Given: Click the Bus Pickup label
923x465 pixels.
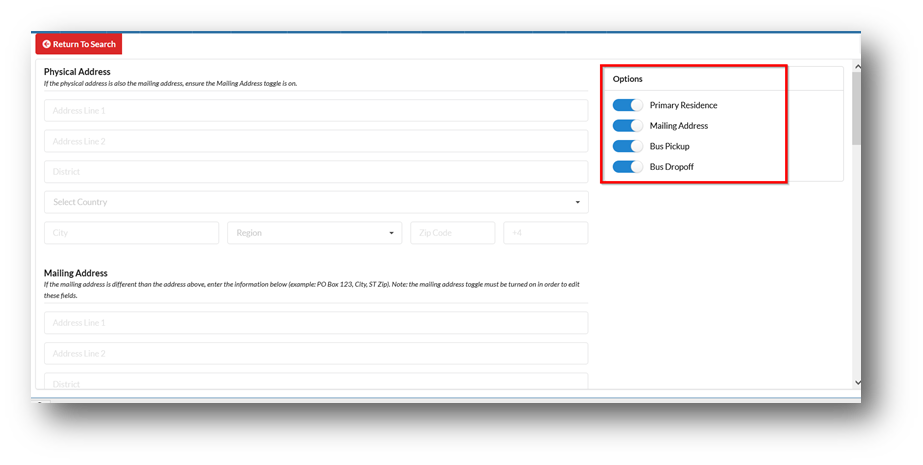Looking at the screenshot, I should (669, 146).
